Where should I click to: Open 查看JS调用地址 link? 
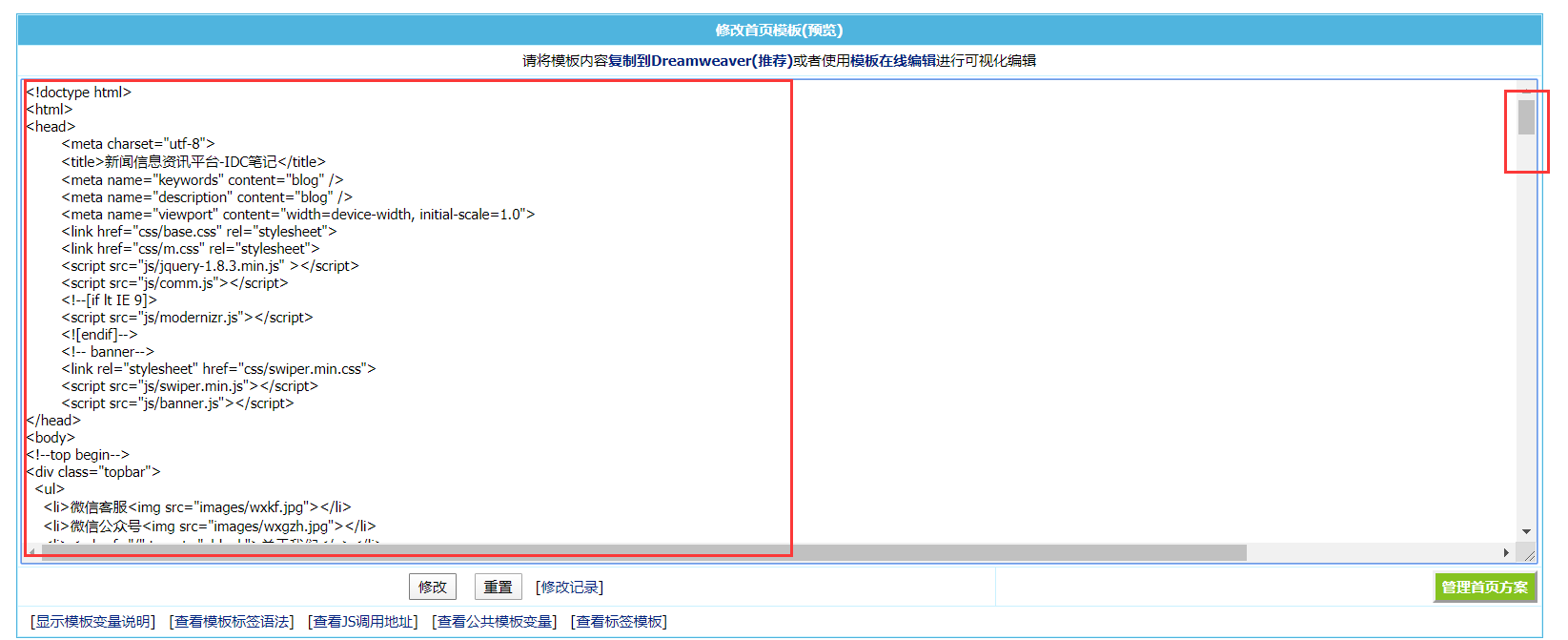(363, 622)
